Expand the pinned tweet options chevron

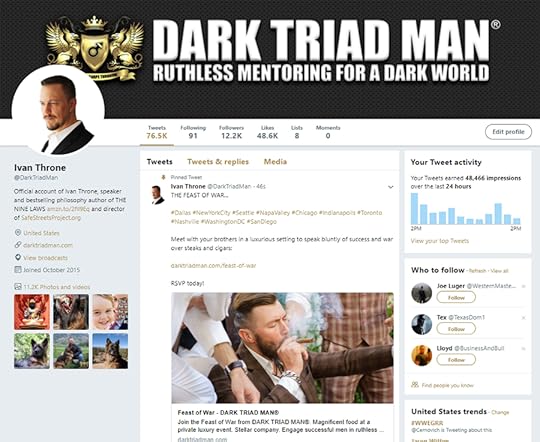(391, 187)
